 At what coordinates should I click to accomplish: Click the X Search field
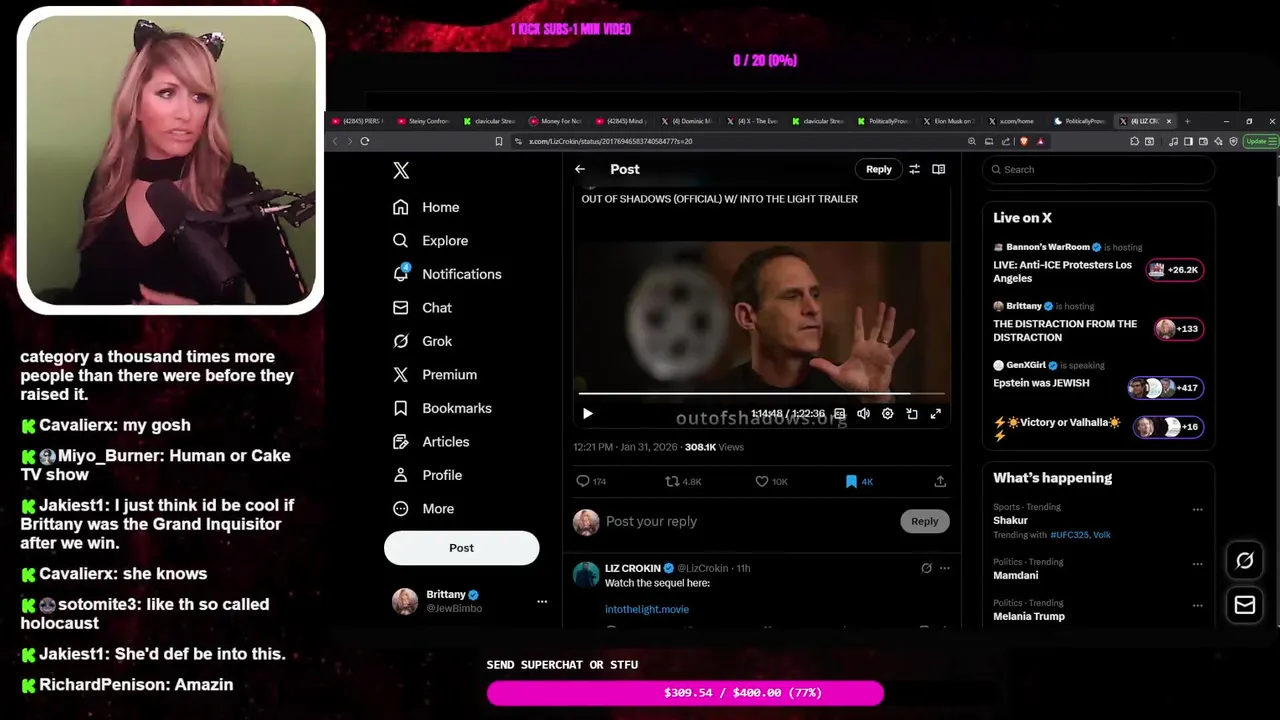[x=1098, y=169]
